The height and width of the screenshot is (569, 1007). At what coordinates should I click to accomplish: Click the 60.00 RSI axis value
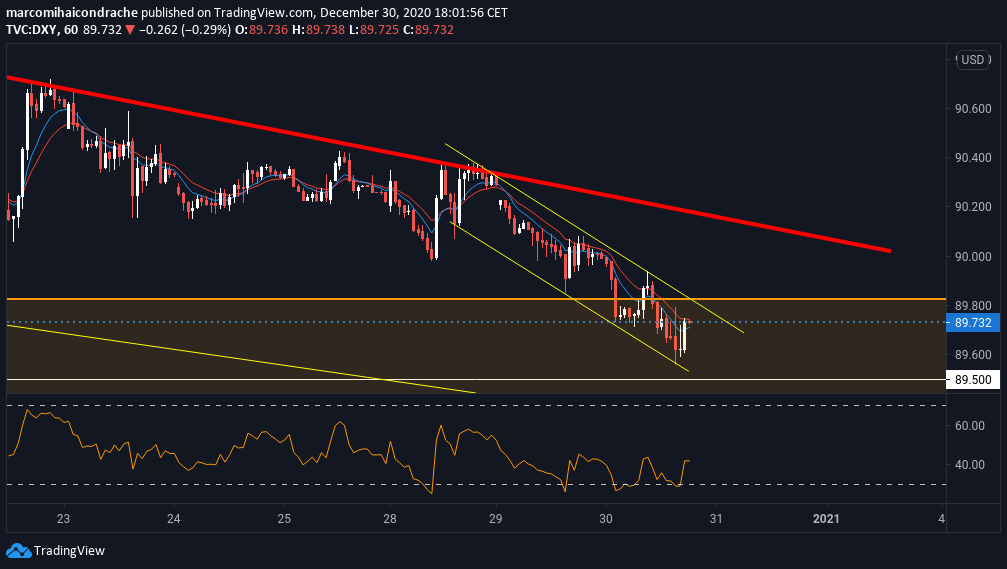970,425
